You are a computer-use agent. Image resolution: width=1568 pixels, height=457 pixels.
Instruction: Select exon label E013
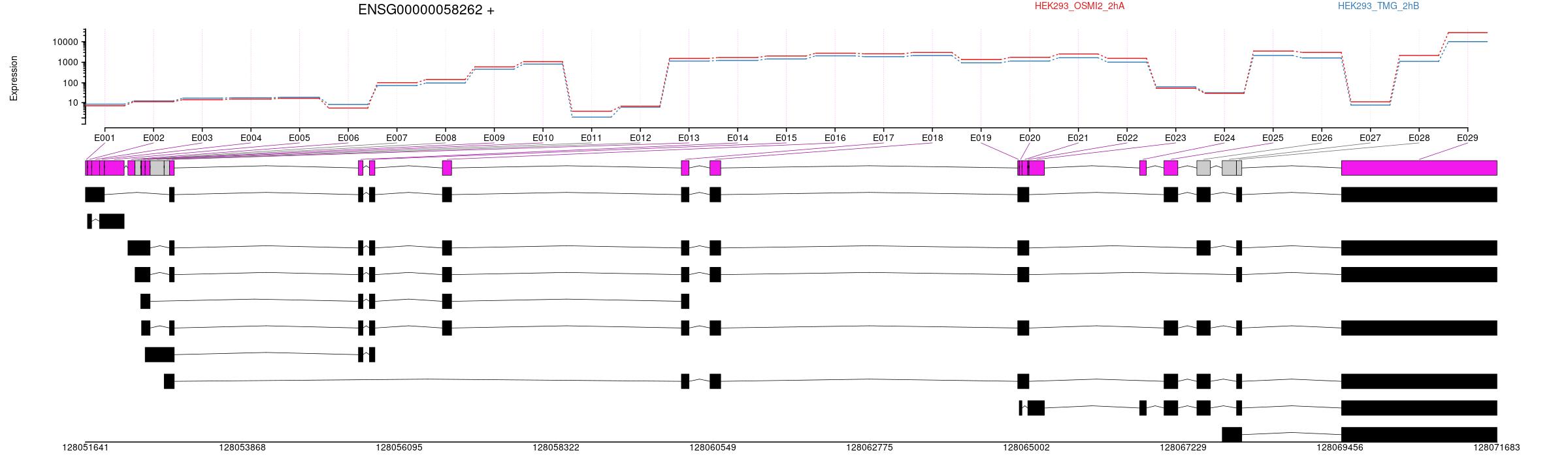(x=689, y=138)
